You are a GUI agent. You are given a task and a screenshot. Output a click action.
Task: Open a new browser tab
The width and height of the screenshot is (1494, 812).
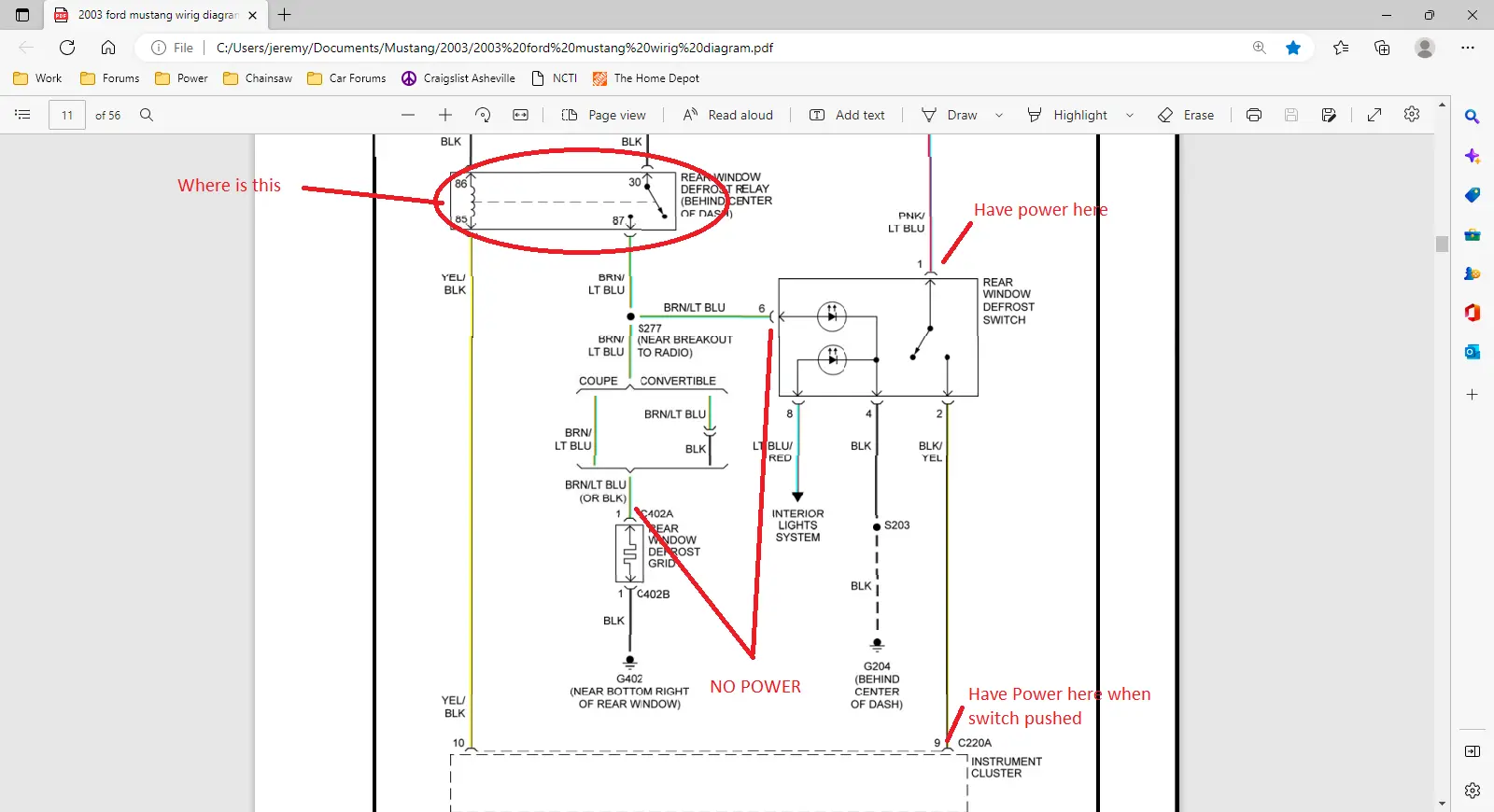pos(285,15)
